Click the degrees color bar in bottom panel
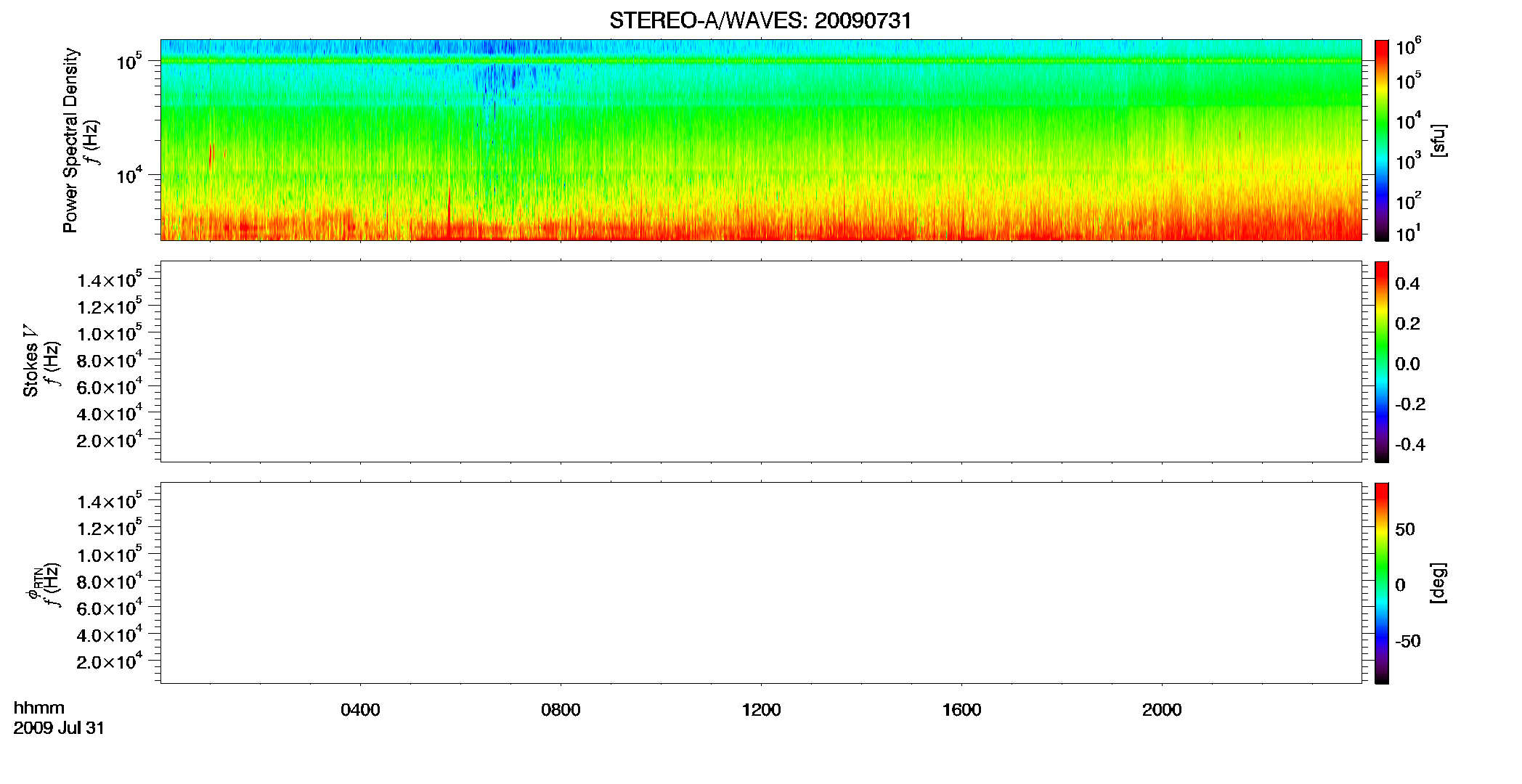1522x784 pixels. 1382,583
